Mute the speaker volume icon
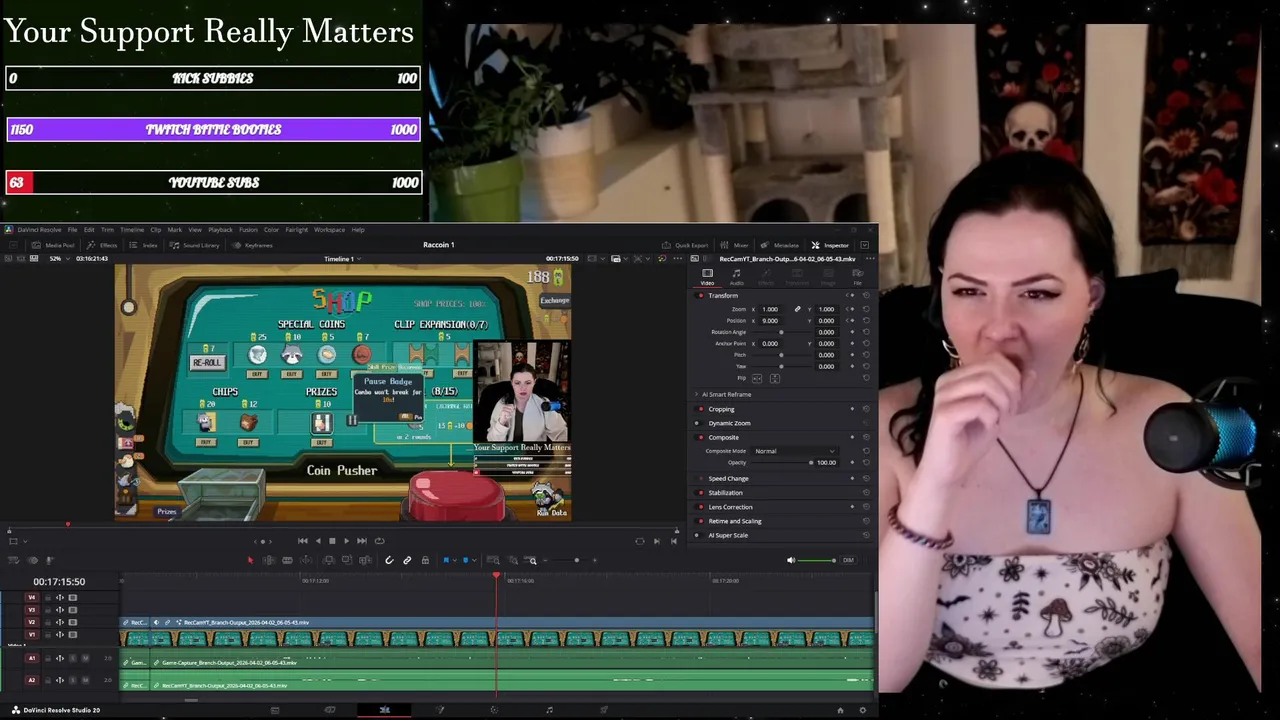The width and height of the screenshot is (1280, 720). pyautogui.click(x=790, y=560)
